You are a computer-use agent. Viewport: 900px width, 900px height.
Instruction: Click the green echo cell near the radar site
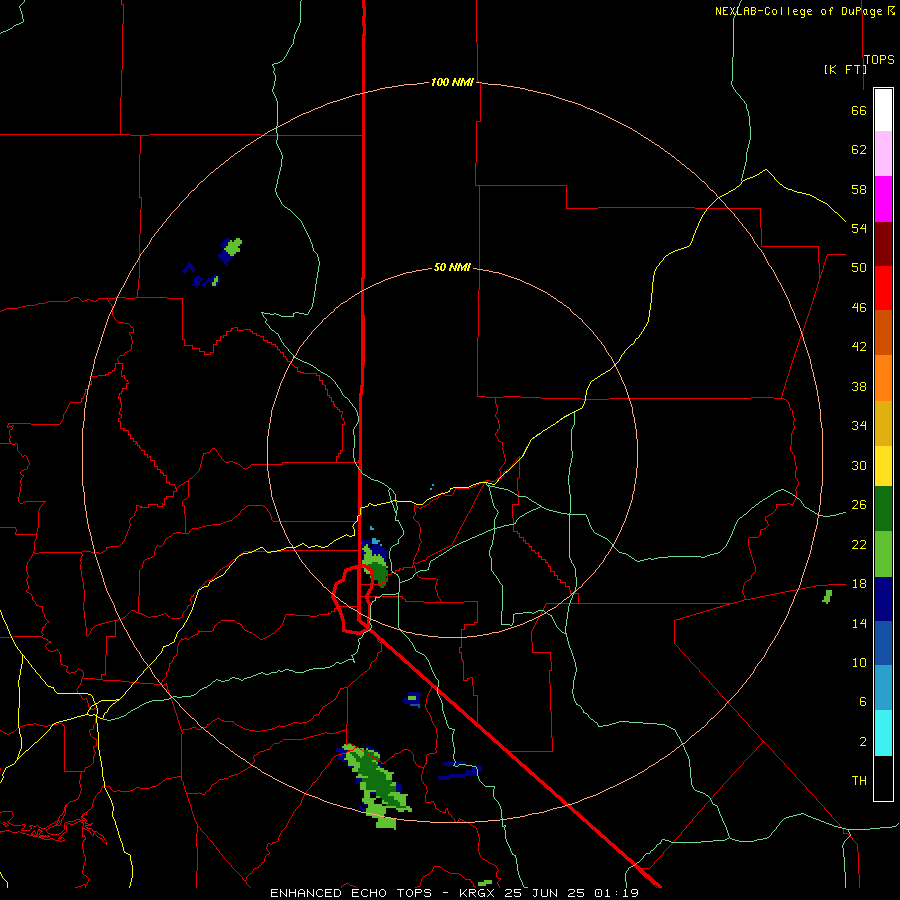click(x=375, y=562)
